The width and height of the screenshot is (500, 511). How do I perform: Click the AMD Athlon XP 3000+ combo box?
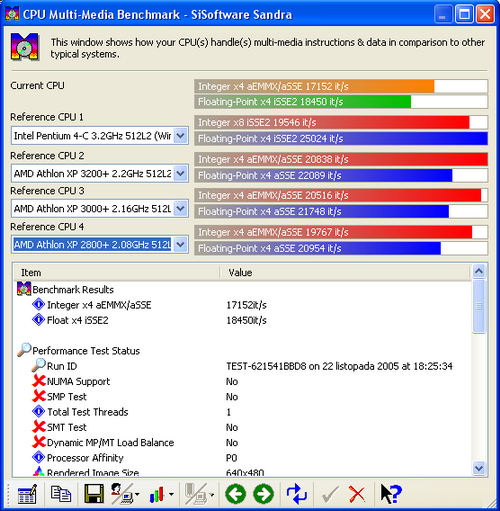[x=100, y=209]
